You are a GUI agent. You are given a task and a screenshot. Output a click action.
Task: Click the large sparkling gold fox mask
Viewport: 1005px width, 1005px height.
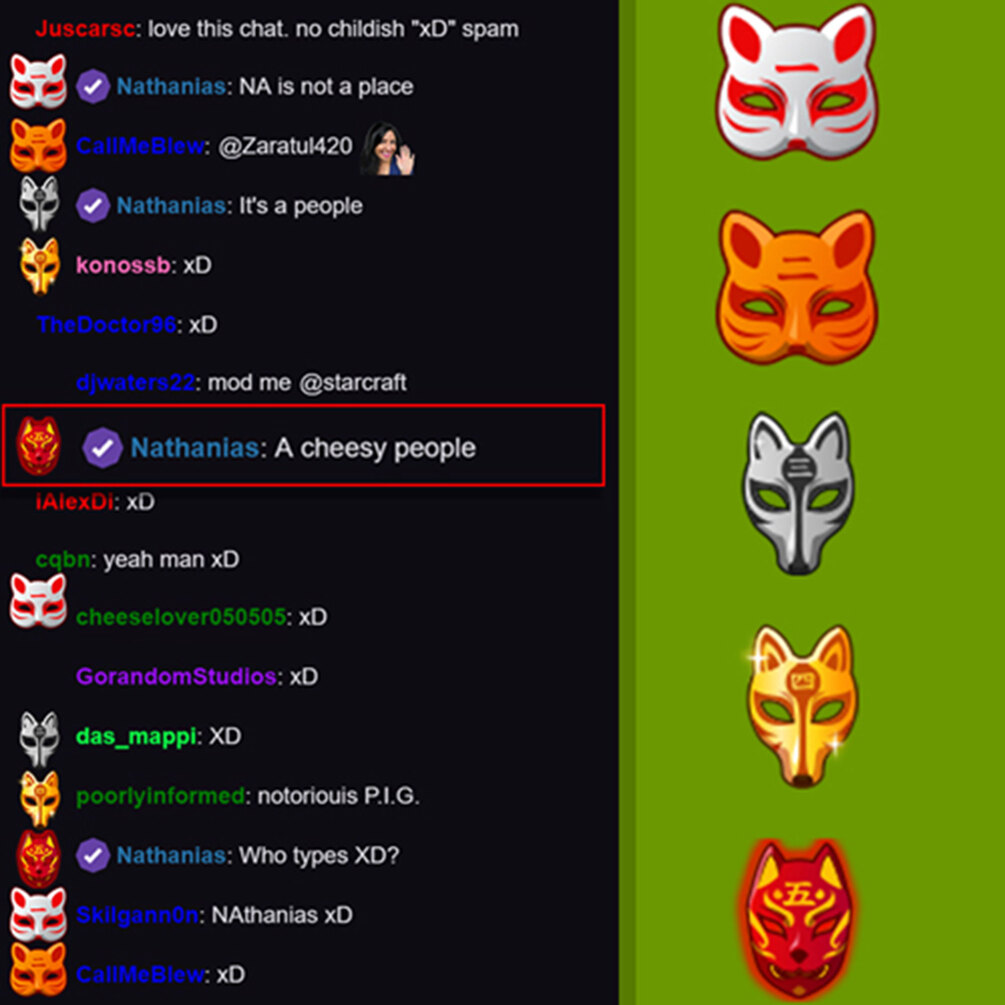pyautogui.click(x=801, y=706)
